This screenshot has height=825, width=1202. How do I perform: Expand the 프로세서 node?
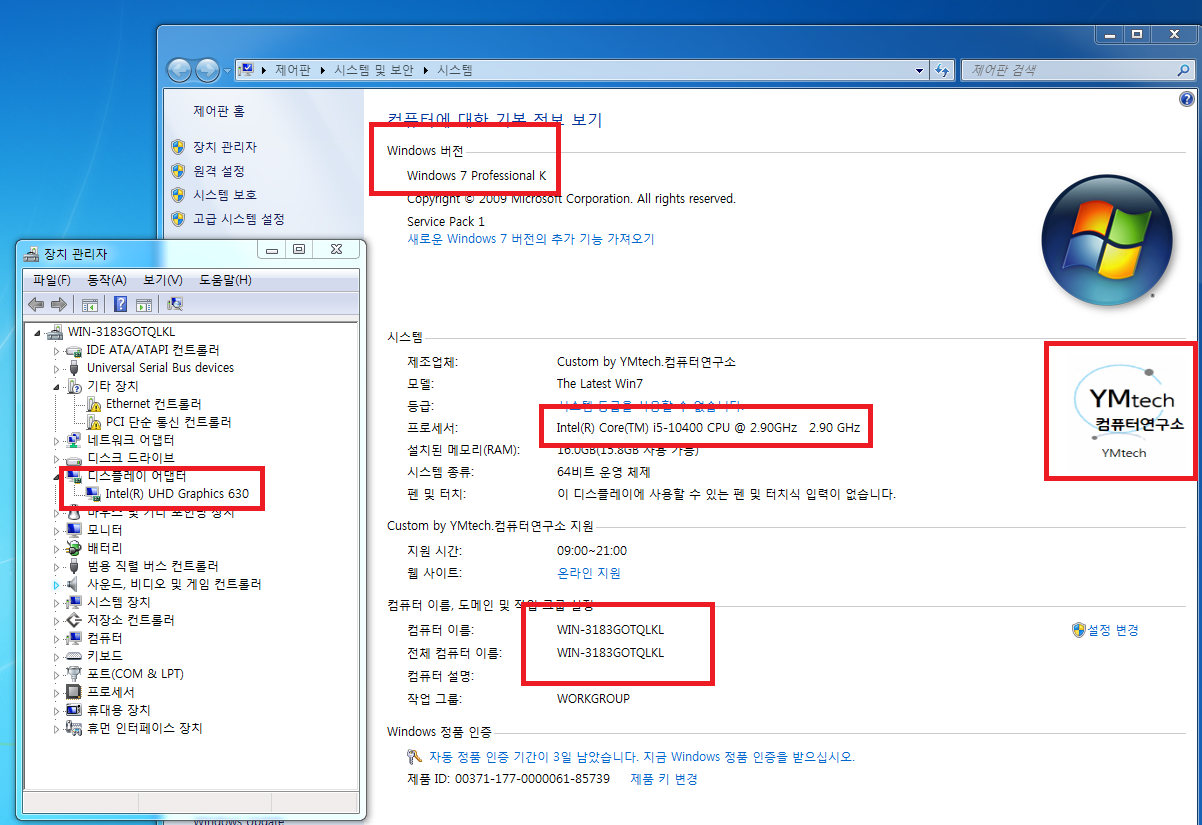pos(57,692)
